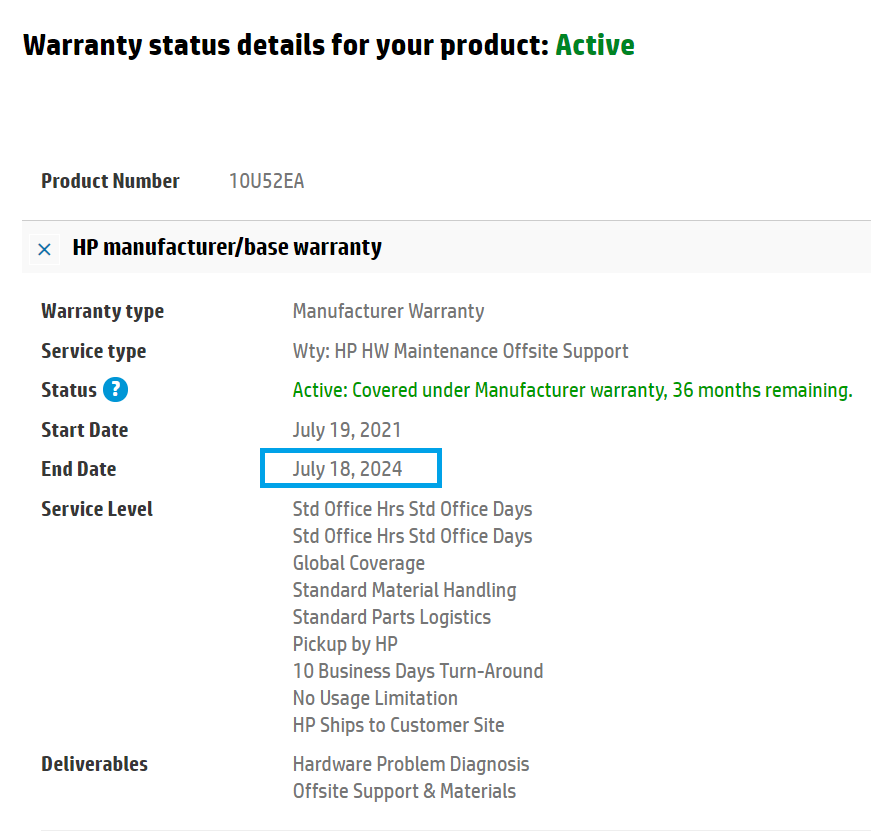The image size is (871, 838).
Task: Click the Standard Material Handling line
Action: tap(404, 590)
